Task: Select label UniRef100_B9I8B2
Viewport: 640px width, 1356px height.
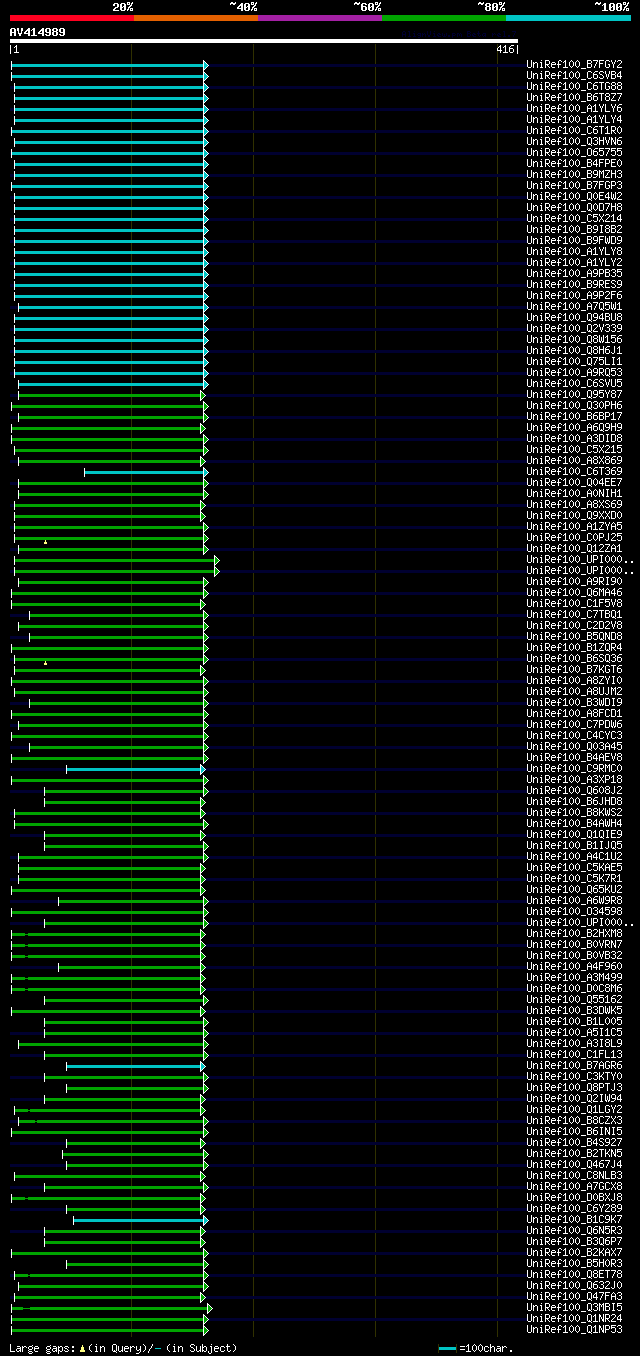Action: [x=574, y=230]
